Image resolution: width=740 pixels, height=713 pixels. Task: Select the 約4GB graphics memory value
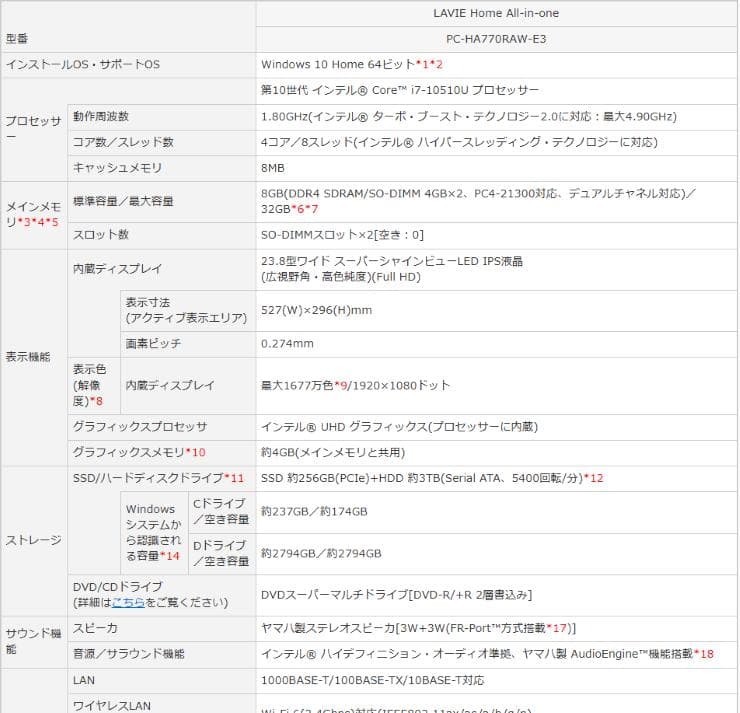pos(333,453)
